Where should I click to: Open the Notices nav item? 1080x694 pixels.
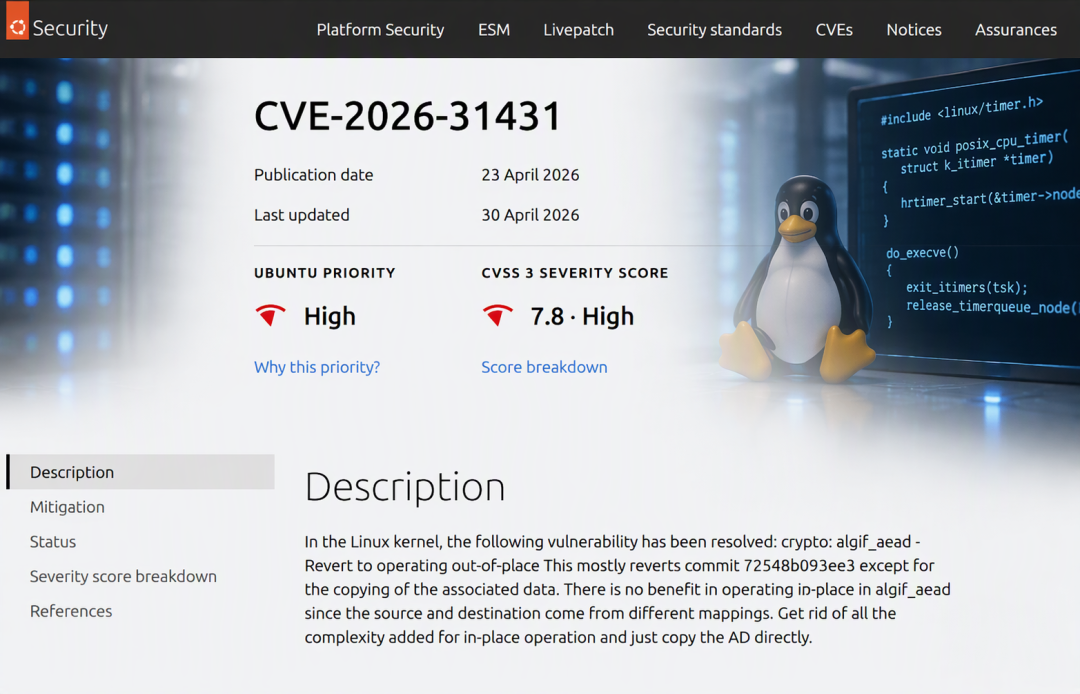[914, 30]
